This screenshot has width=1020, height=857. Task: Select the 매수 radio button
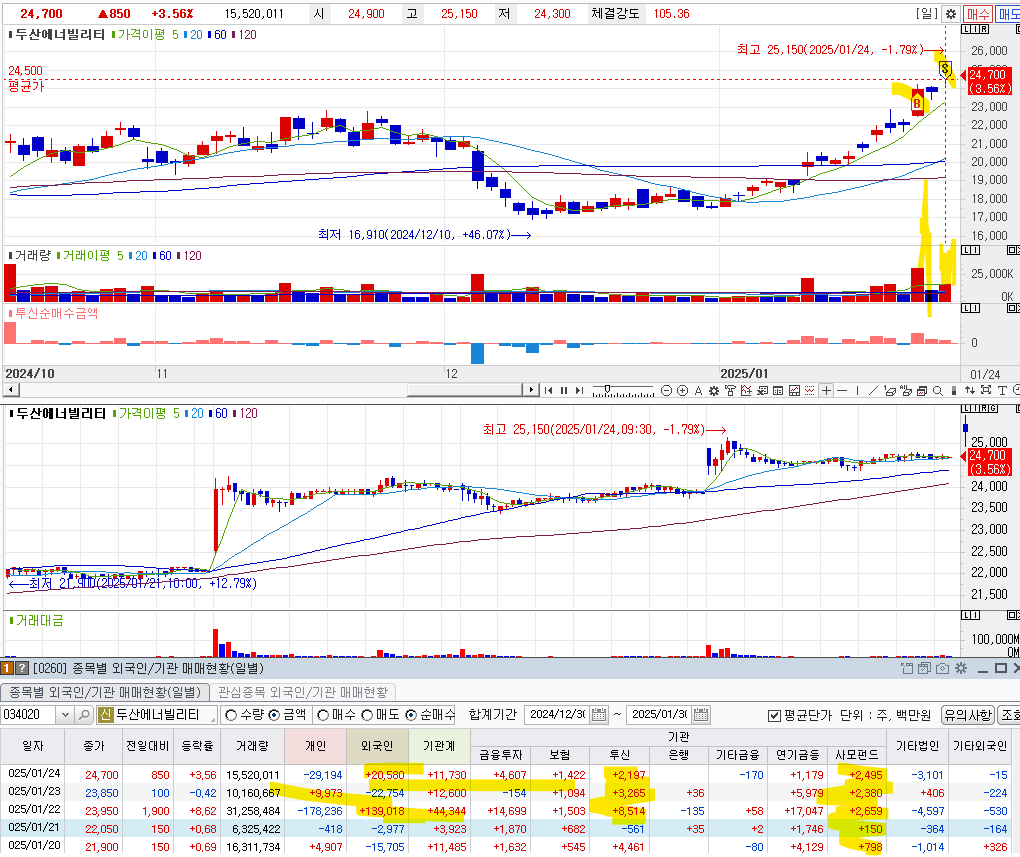[x=323, y=715]
